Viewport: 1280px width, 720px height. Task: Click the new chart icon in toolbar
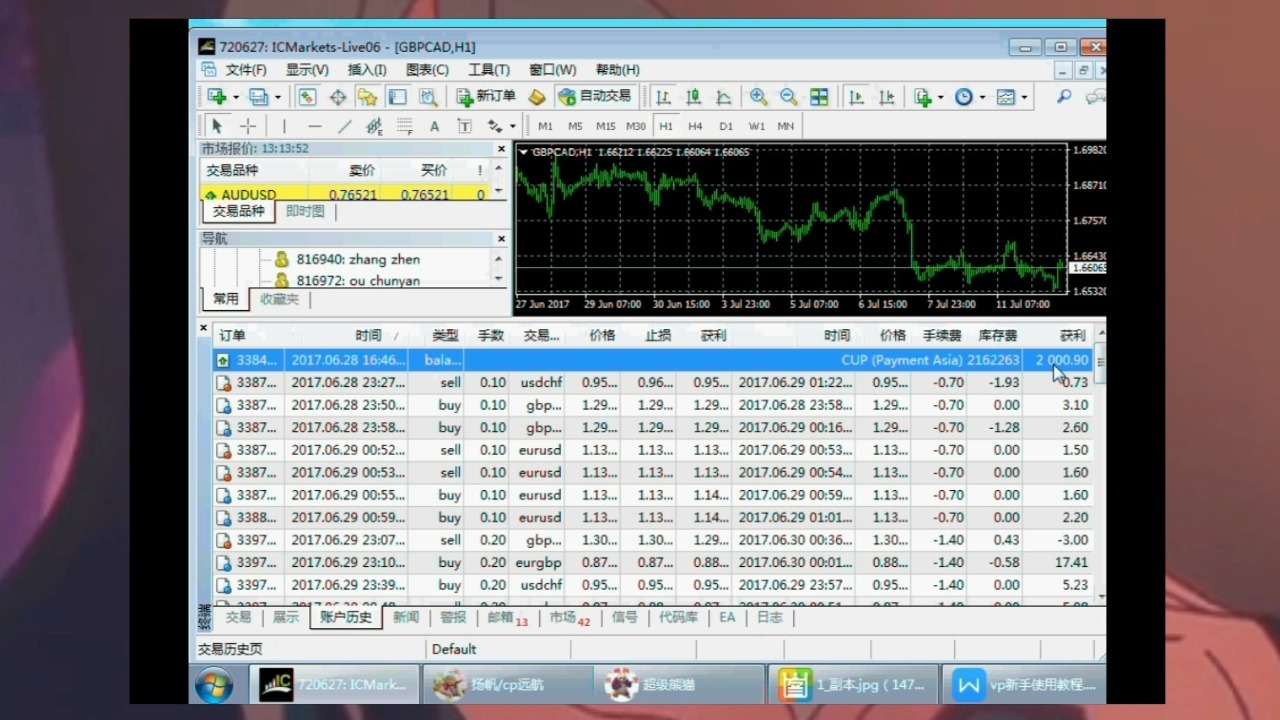tap(217, 97)
